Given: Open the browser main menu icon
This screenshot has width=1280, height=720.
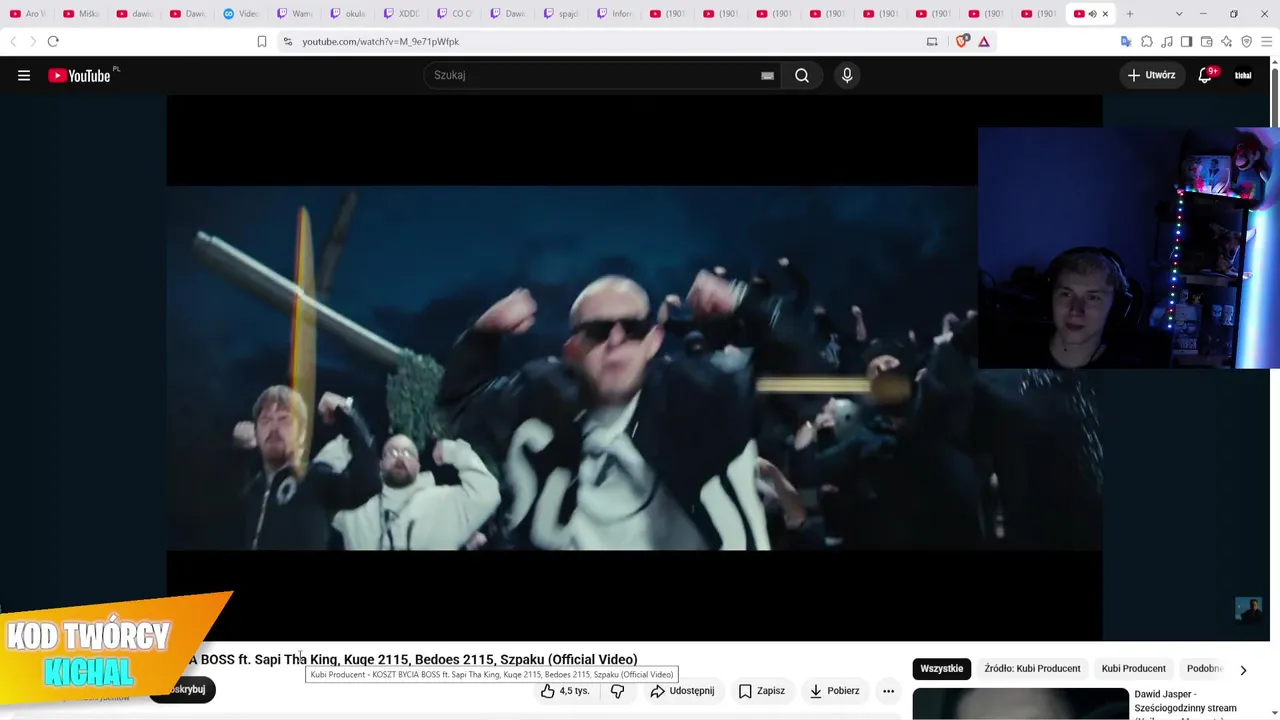Looking at the screenshot, I should point(1266,41).
